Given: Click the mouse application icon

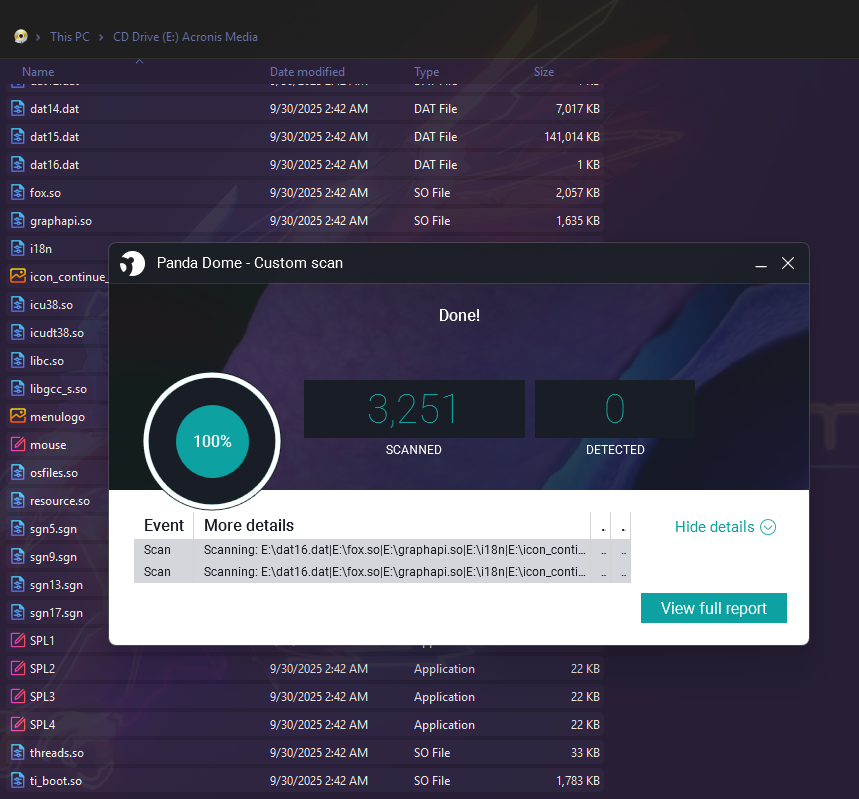Looking at the screenshot, I should coord(18,444).
